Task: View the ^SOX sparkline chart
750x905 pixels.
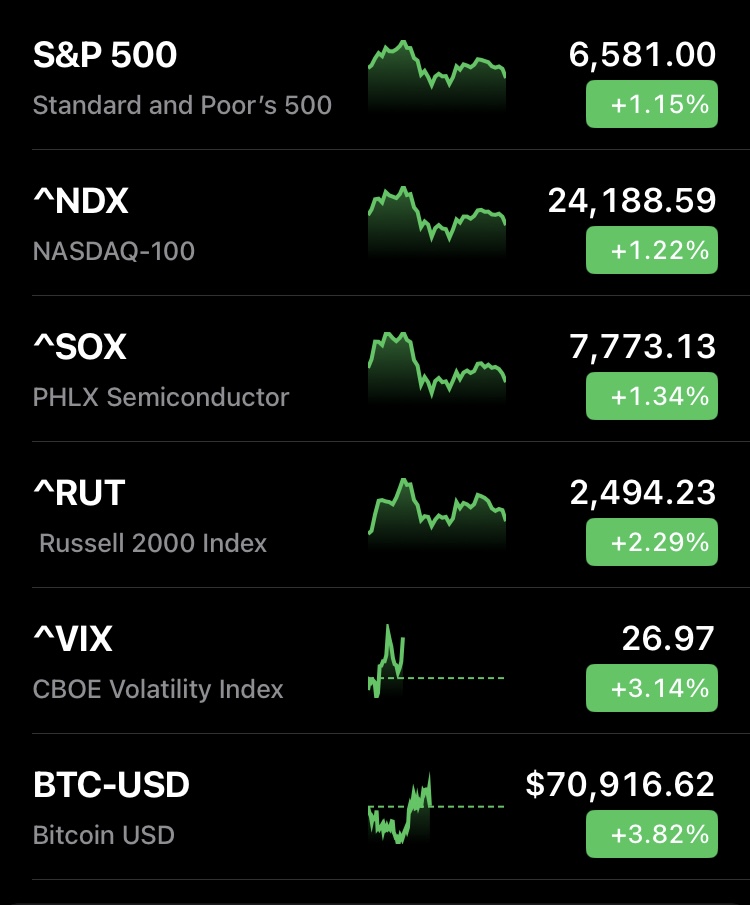Action: point(437,366)
